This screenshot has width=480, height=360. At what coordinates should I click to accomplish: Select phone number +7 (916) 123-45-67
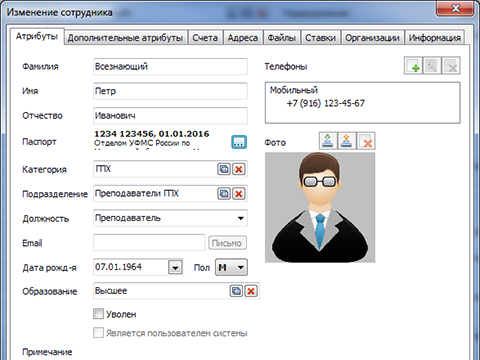(x=326, y=103)
